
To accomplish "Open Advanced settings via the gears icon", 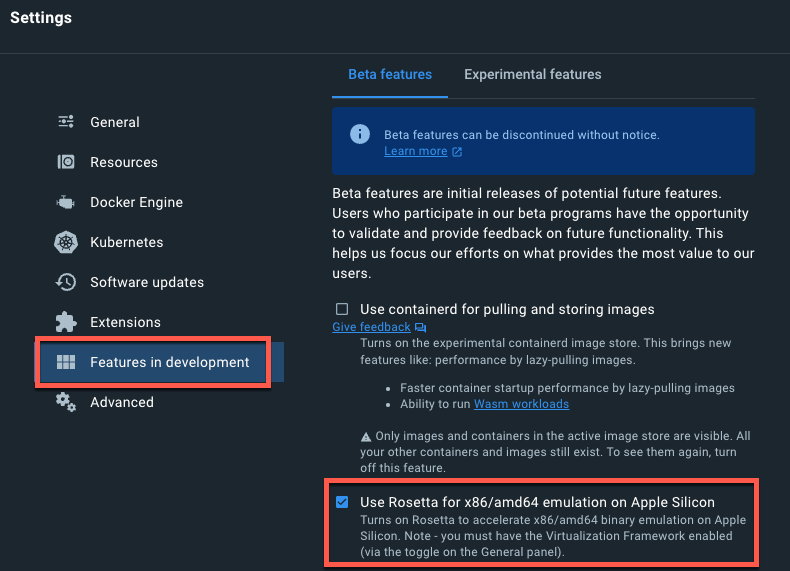I will tap(66, 402).
